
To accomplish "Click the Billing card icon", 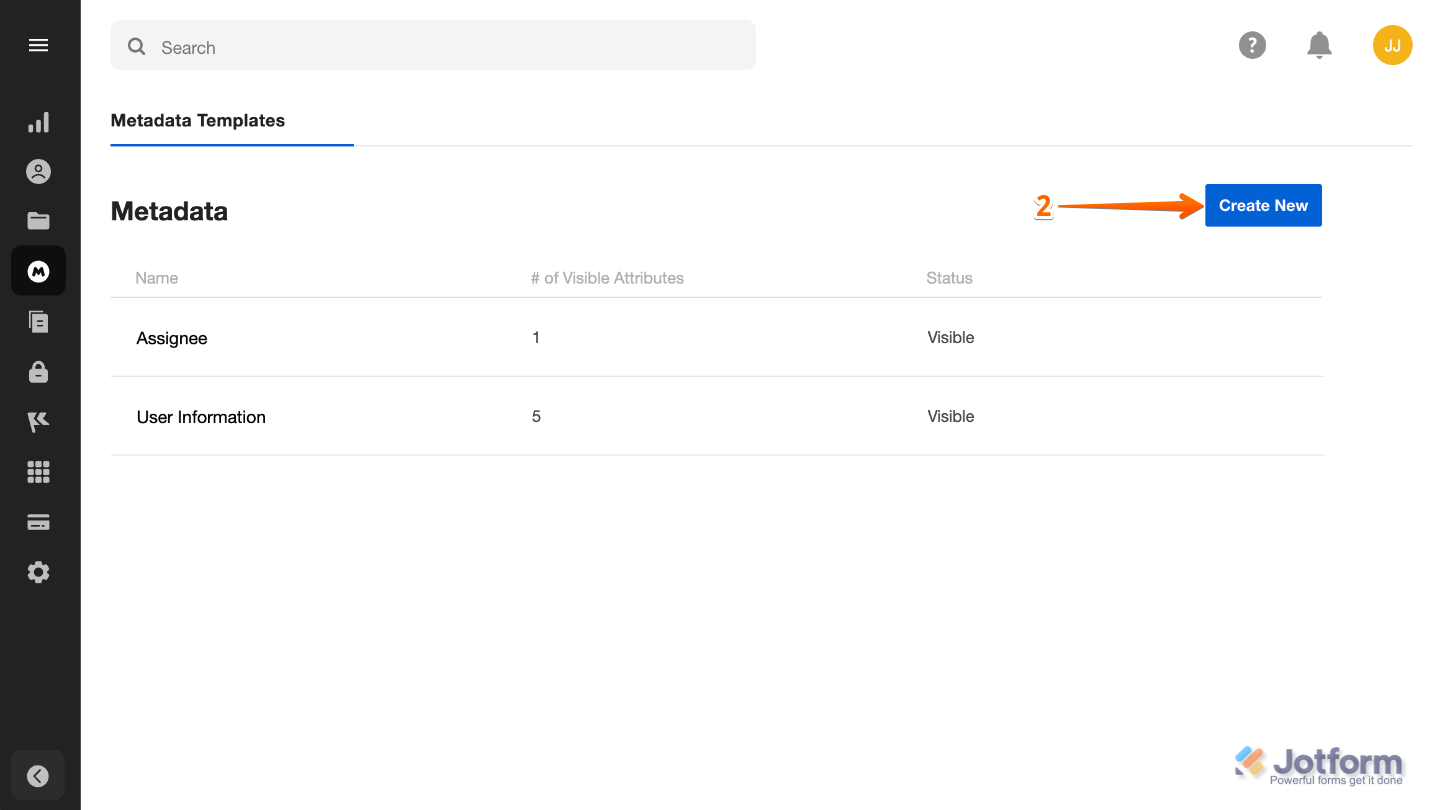I will (38, 521).
